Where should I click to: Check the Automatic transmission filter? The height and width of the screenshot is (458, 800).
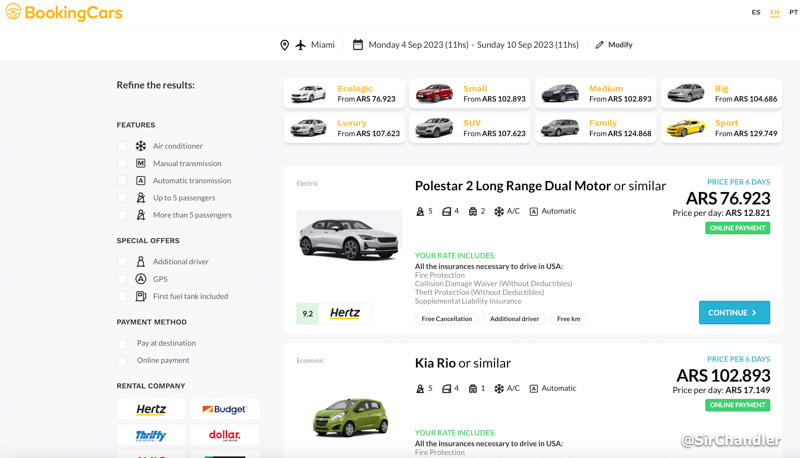[x=123, y=181]
